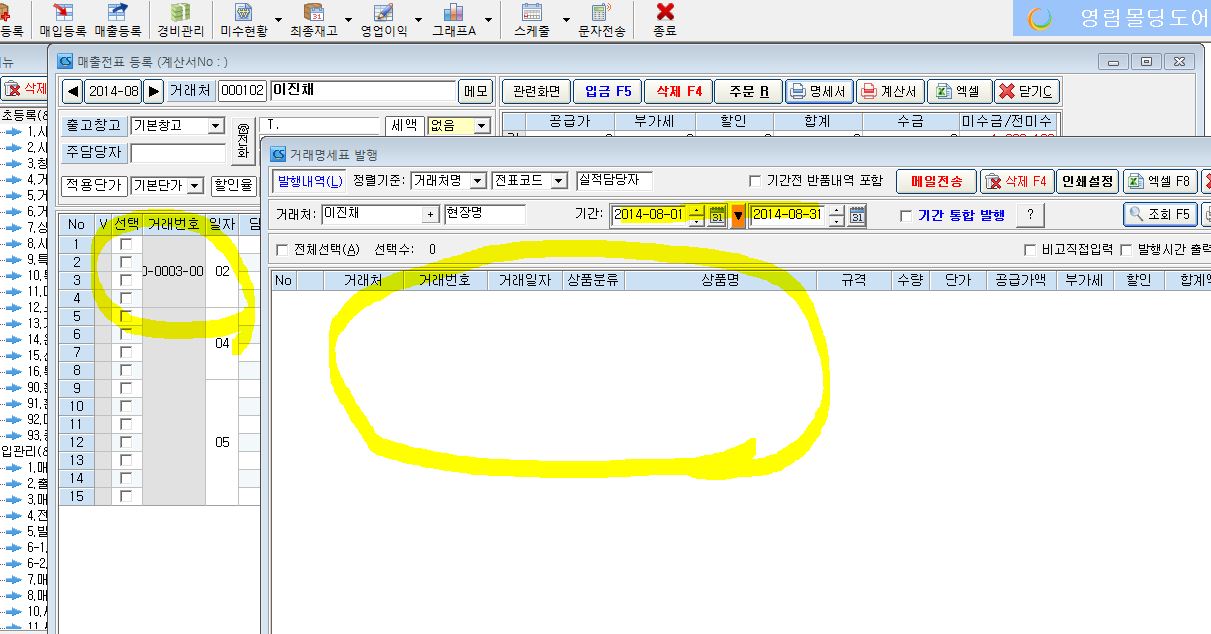The width and height of the screenshot is (1211, 634).
Task: Click the 주문 R button
Action: coord(748,91)
